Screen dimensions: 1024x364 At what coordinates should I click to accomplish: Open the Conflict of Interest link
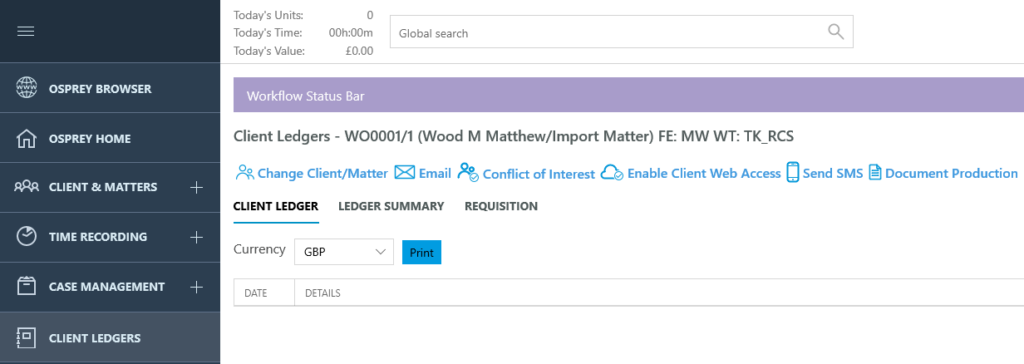click(x=539, y=174)
